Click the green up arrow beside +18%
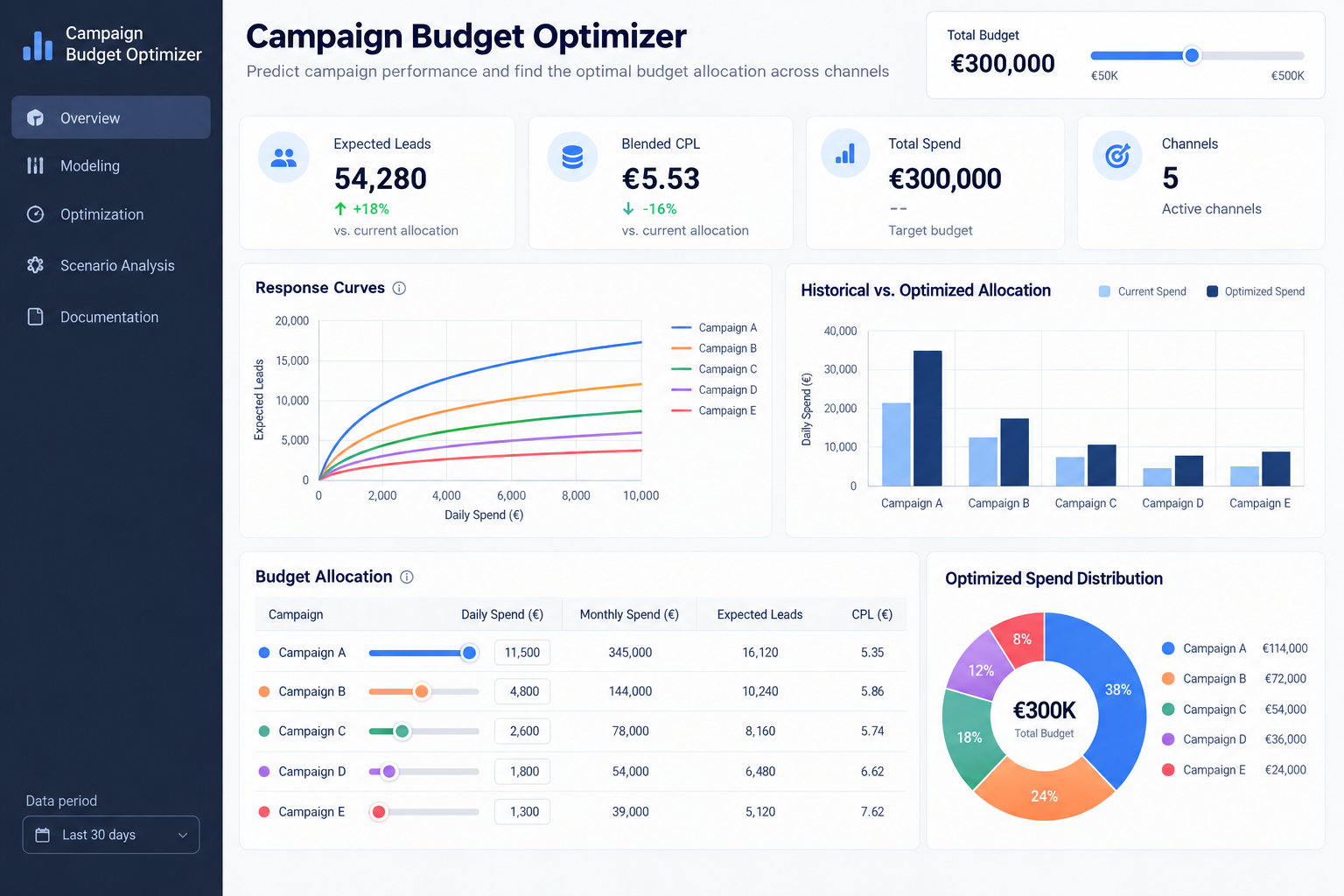Viewport: 1344px width, 896px height. (340, 209)
